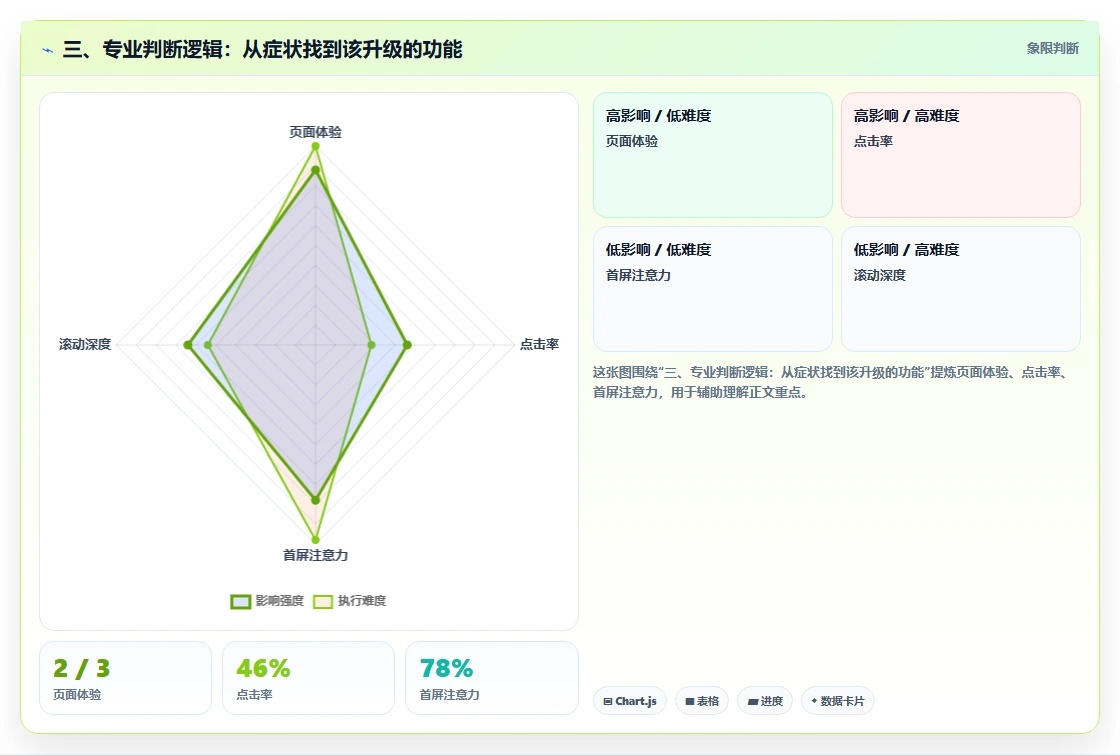The width and height of the screenshot is (1120, 755).
Task: Click the Chart.js chip
Action: coord(630,701)
